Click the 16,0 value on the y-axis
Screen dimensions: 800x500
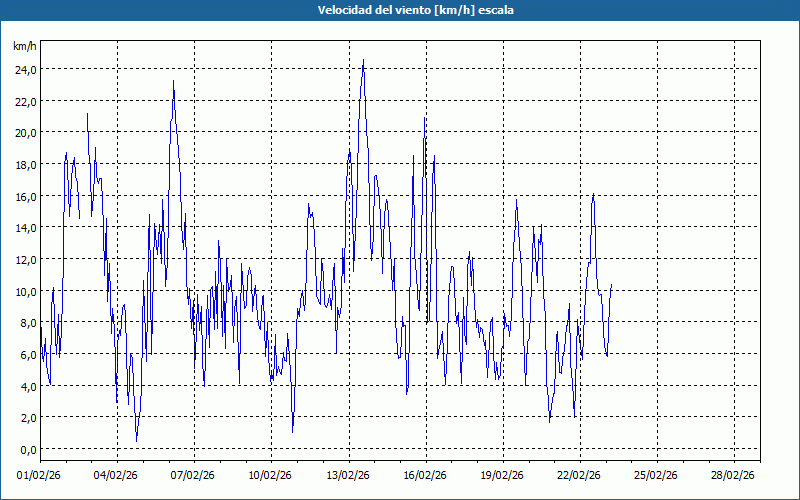click(x=24, y=196)
